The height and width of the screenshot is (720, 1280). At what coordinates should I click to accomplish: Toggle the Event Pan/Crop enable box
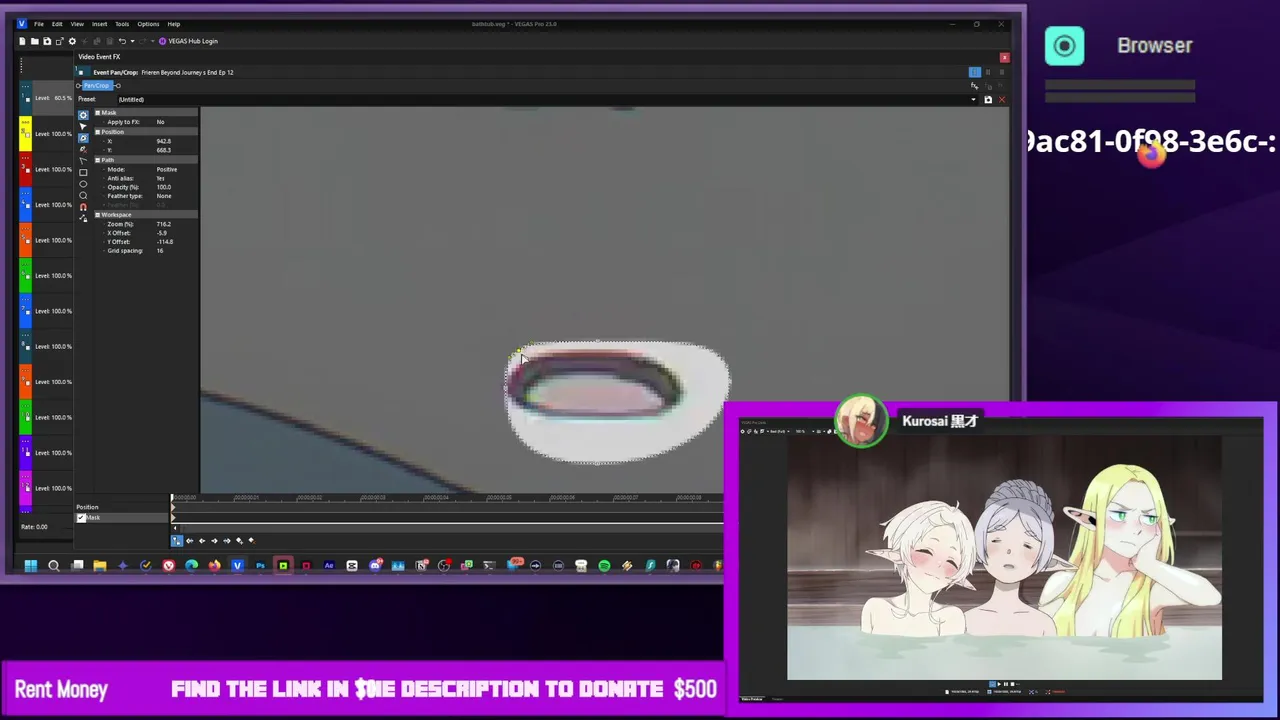(81, 73)
